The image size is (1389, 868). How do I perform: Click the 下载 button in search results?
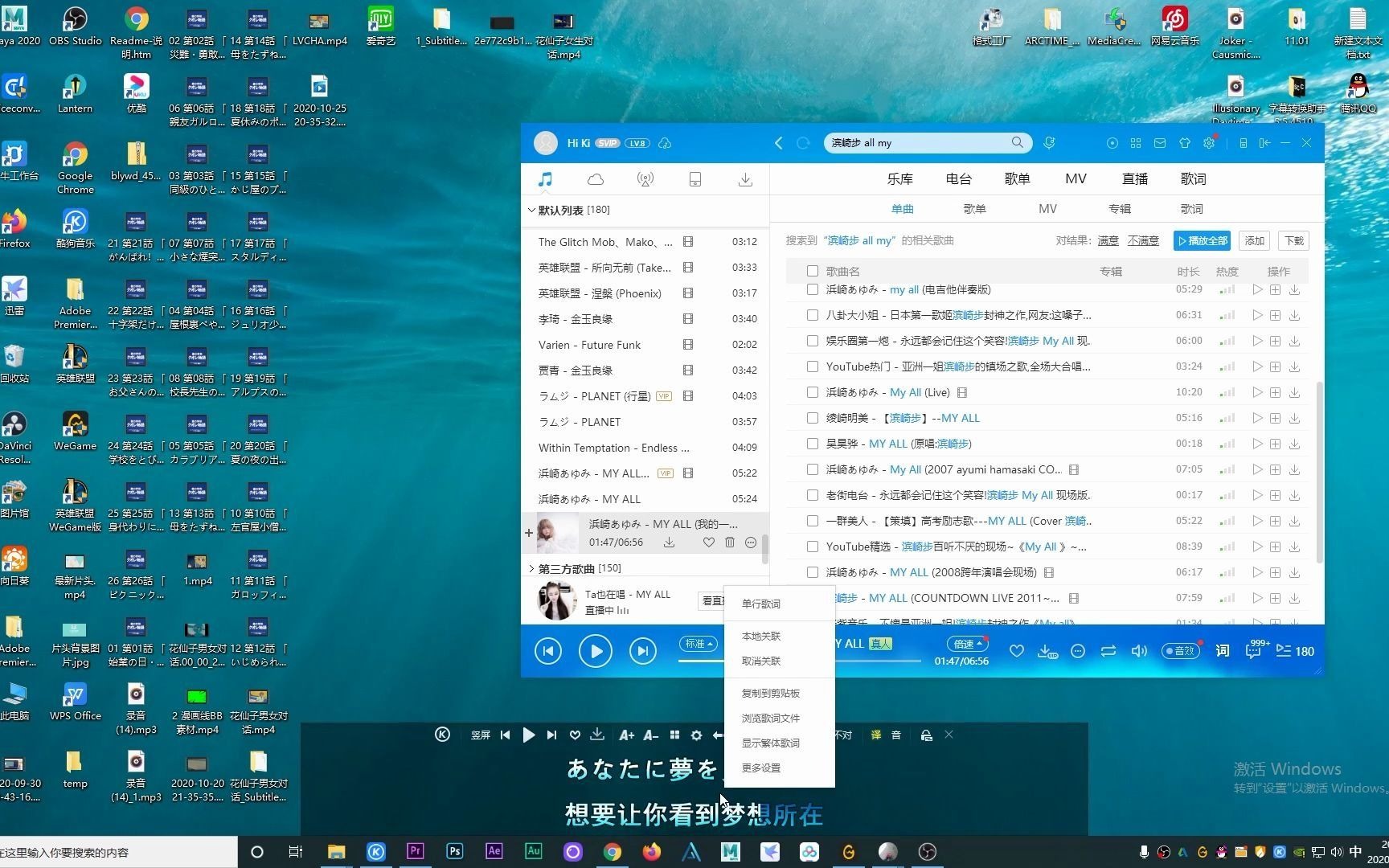pyautogui.click(x=1293, y=240)
